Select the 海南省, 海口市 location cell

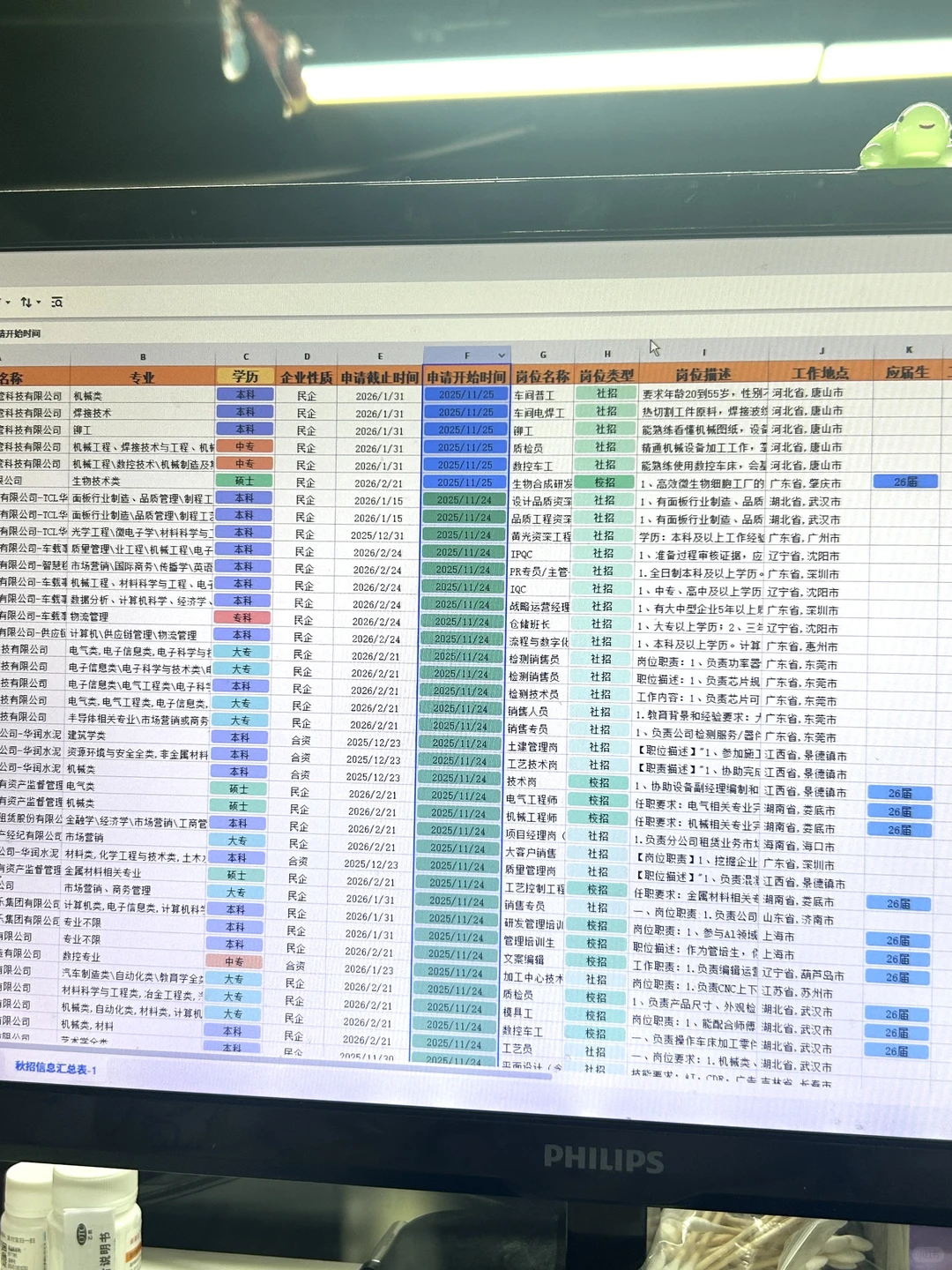point(814,846)
